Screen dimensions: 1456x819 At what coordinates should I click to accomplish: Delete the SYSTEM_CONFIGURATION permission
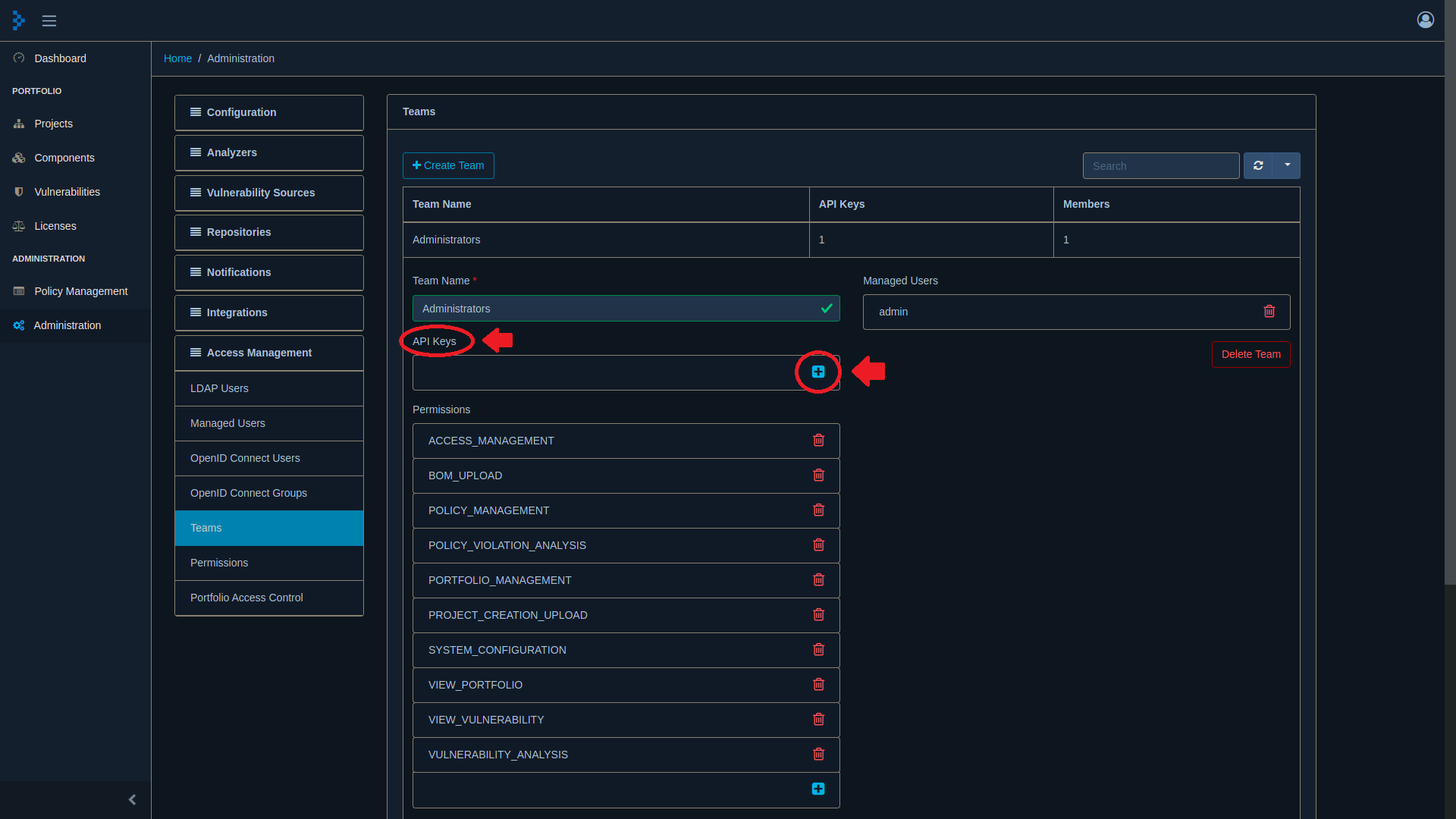pos(818,649)
